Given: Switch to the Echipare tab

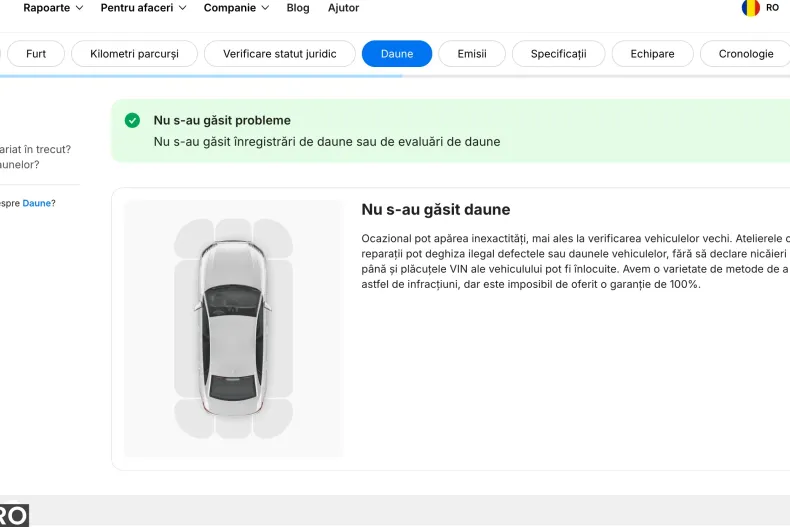Looking at the screenshot, I should 652,54.
